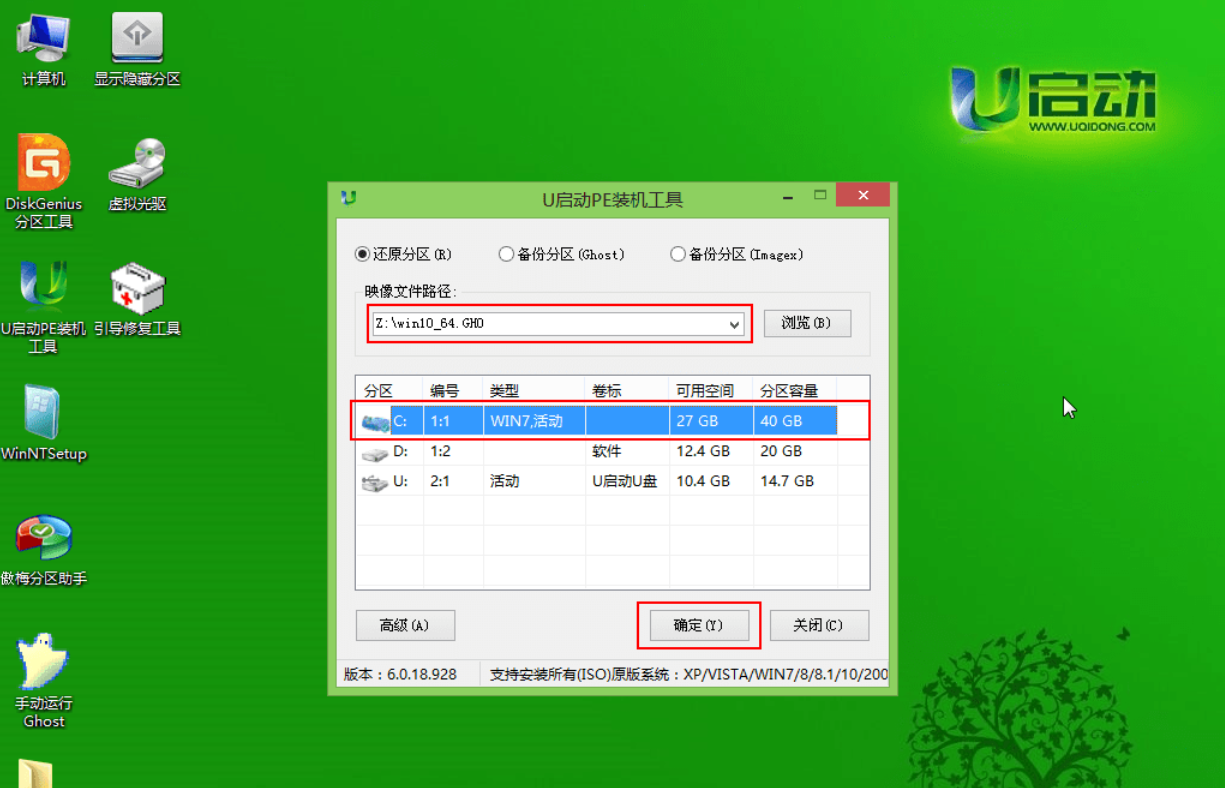The width and height of the screenshot is (1225, 788).
Task: Select the U: U启动U盘 partition row
Action: 600,482
